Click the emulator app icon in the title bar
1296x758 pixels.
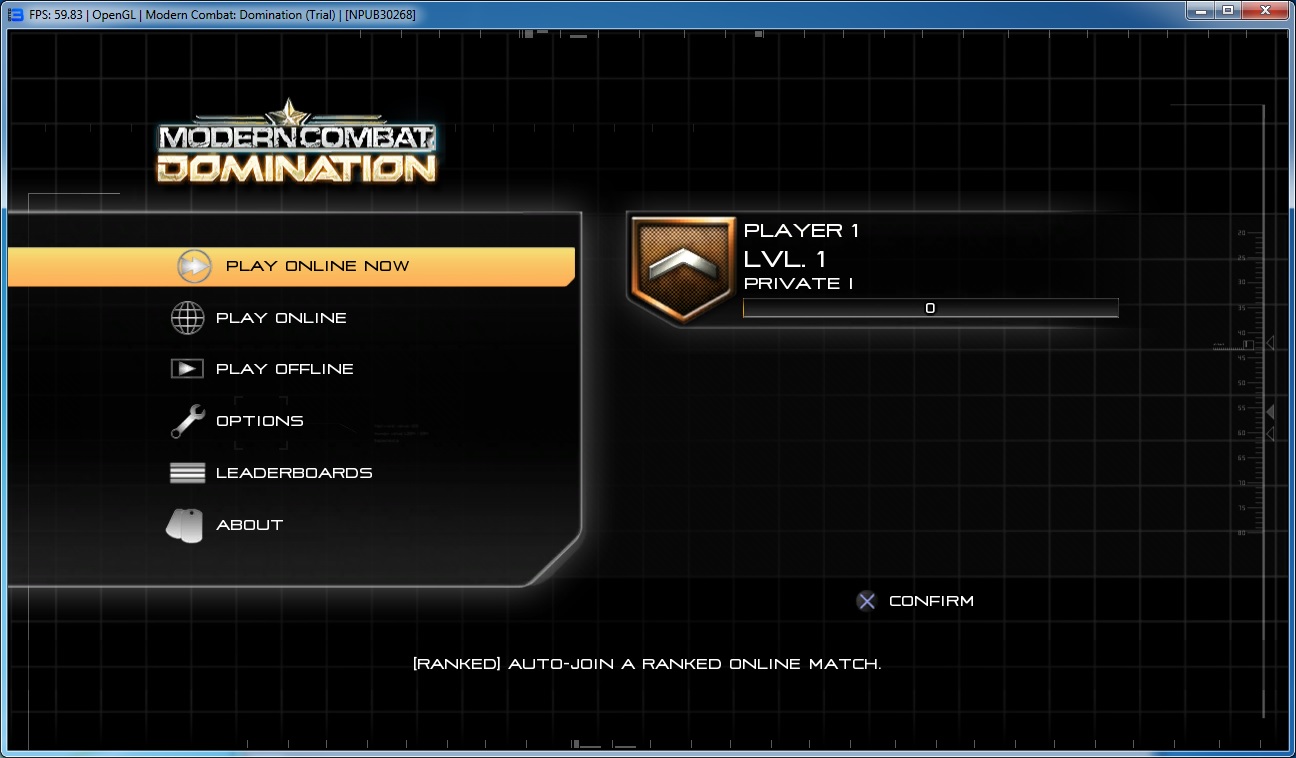pyautogui.click(x=15, y=15)
